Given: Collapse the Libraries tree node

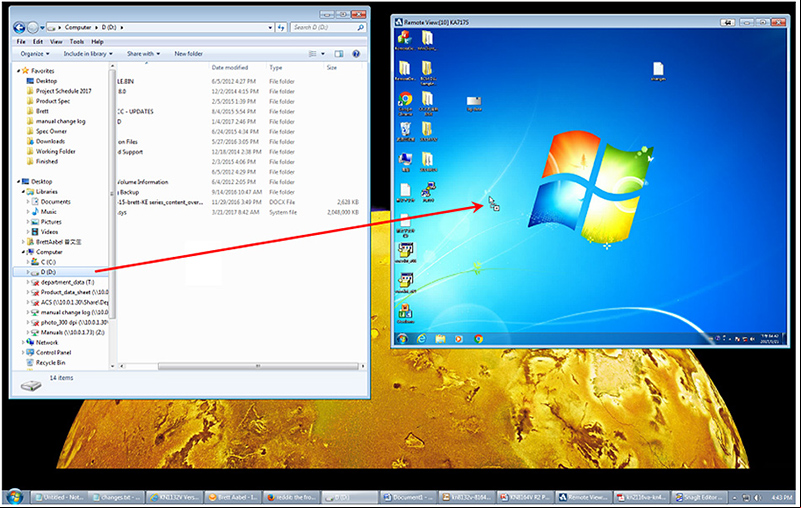Looking at the screenshot, I should [x=23, y=192].
